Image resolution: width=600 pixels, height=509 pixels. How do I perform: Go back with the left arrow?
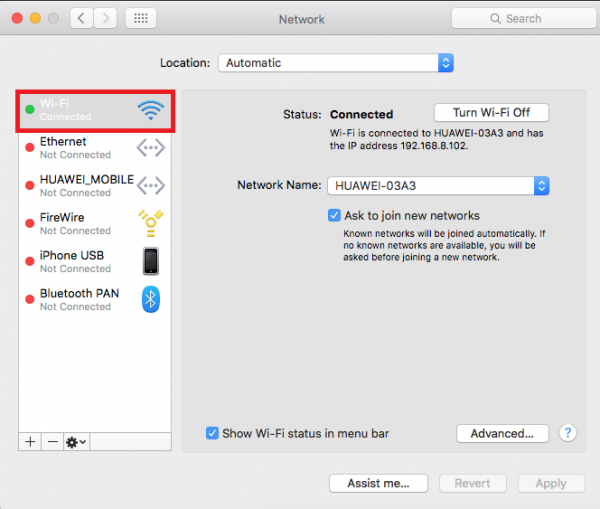81,18
